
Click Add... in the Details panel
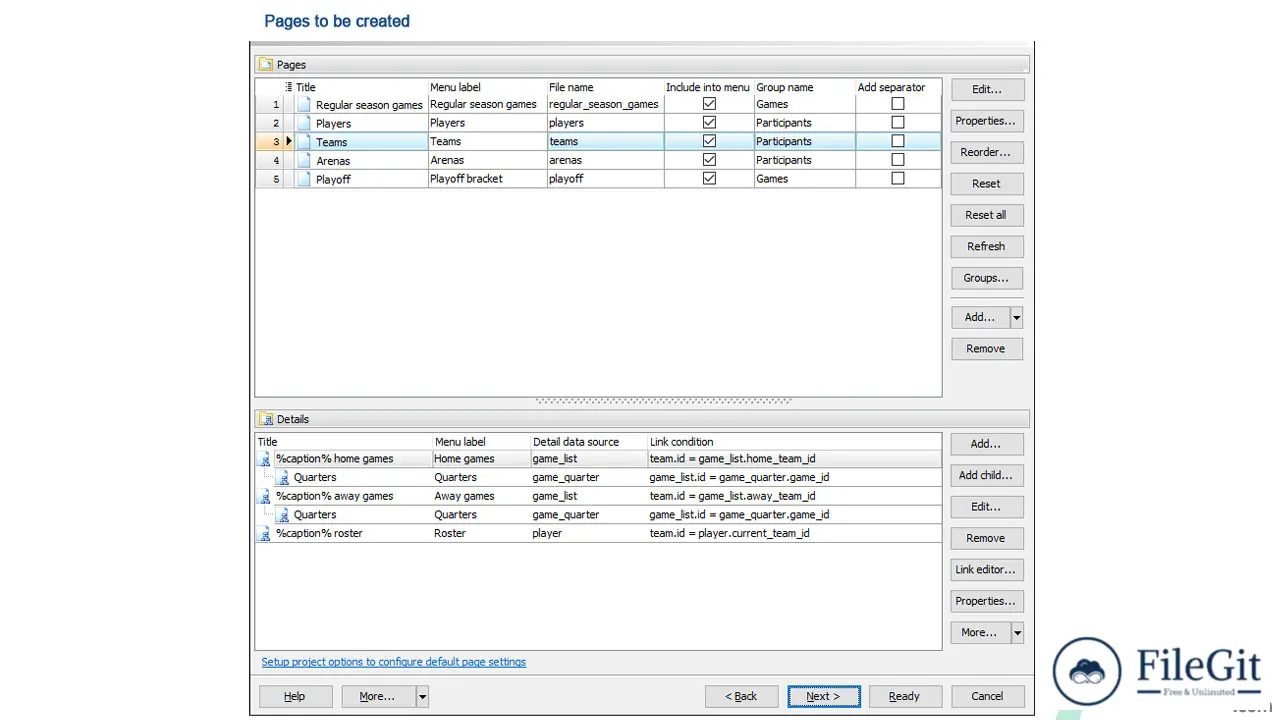[x=986, y=444]
